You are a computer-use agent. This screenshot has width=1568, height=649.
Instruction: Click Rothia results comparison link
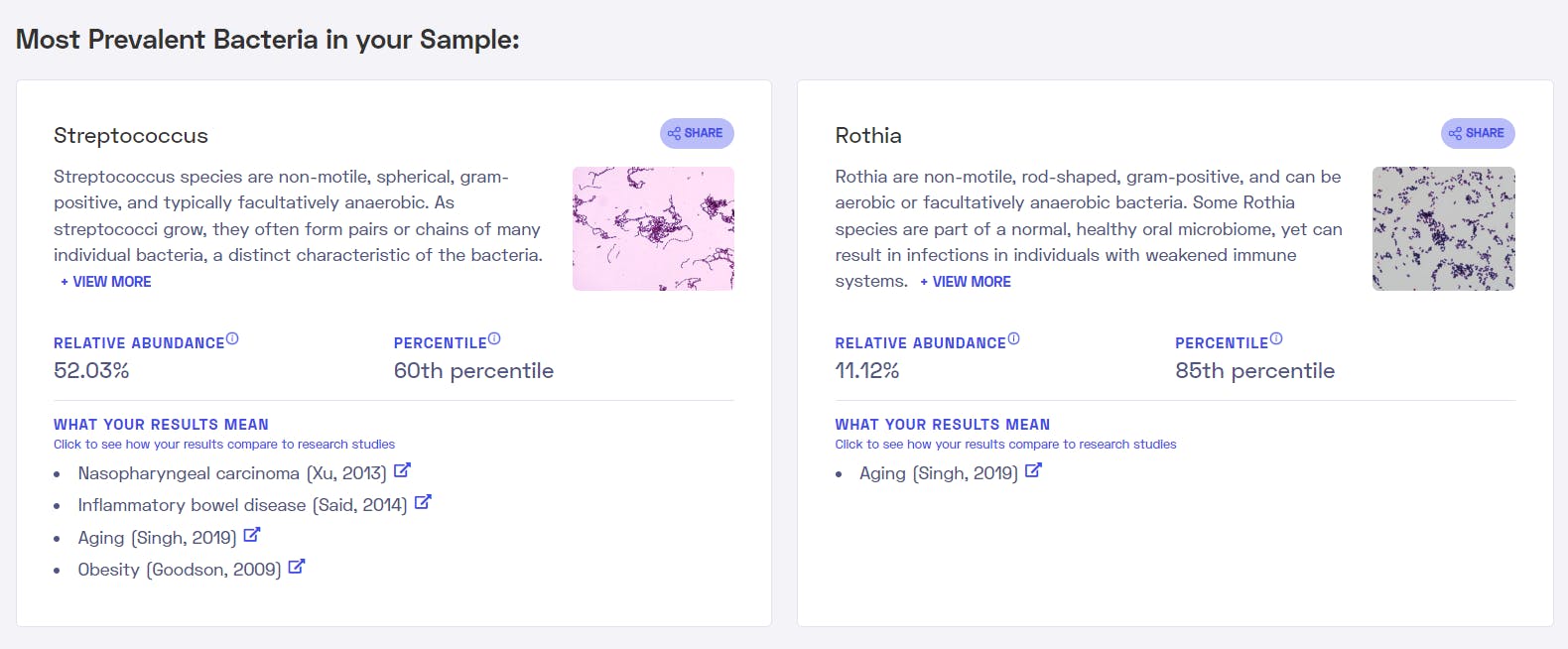(x=1005, y=444)
